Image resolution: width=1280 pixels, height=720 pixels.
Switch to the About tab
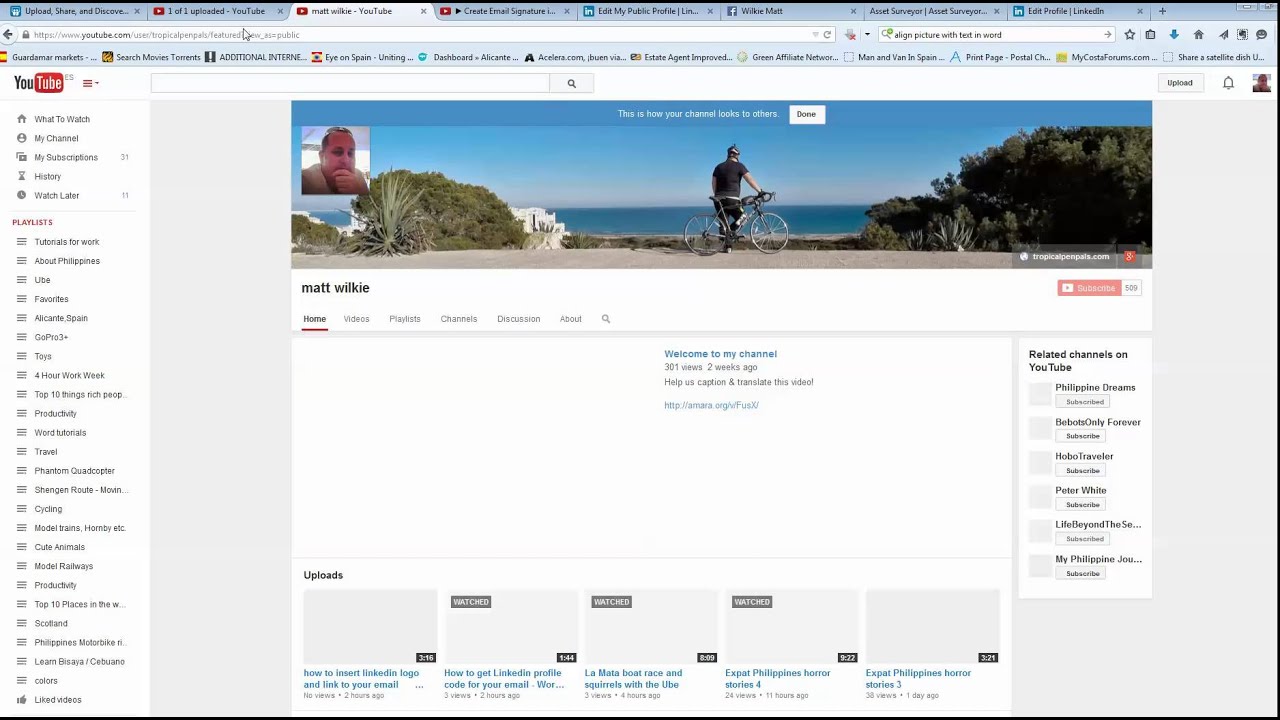(570, 319)
